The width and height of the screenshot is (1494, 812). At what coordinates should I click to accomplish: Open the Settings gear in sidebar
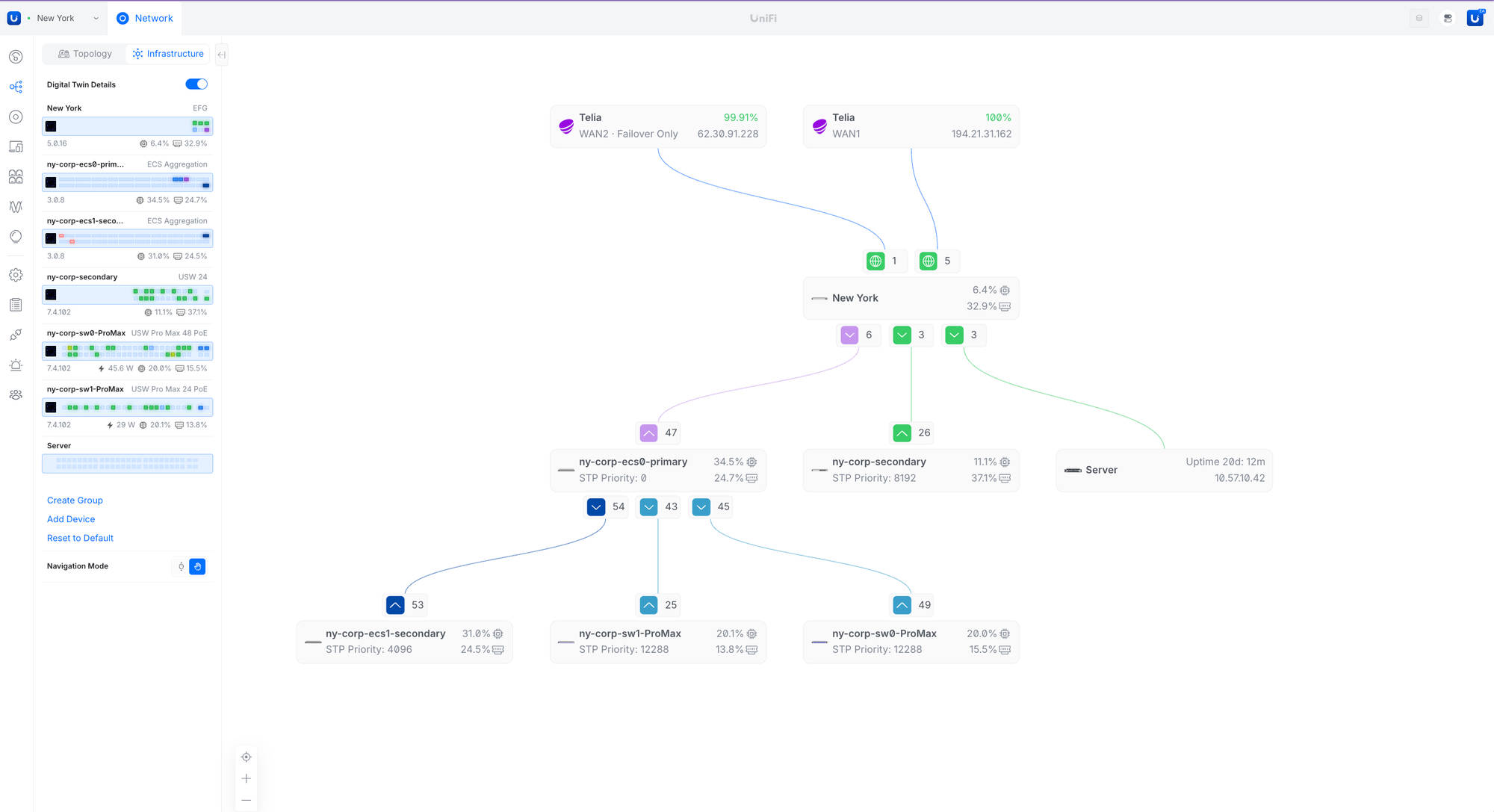tap(15, 275)
